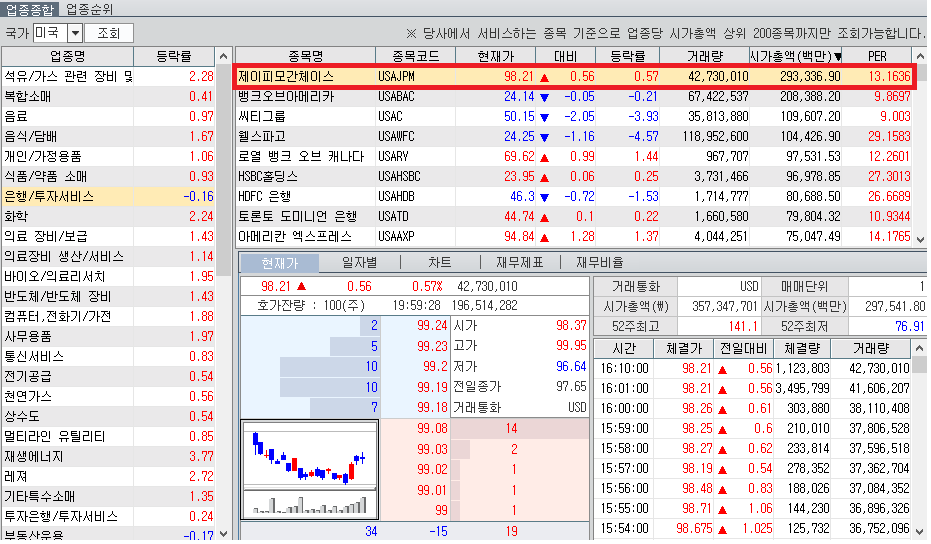Select the 반도체/반도체 장비 sector

(x=109, y=296)
